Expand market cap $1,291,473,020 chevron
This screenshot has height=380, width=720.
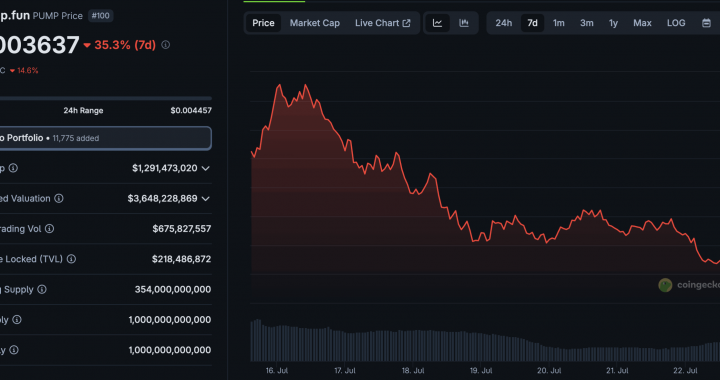[x=206, y=168]
